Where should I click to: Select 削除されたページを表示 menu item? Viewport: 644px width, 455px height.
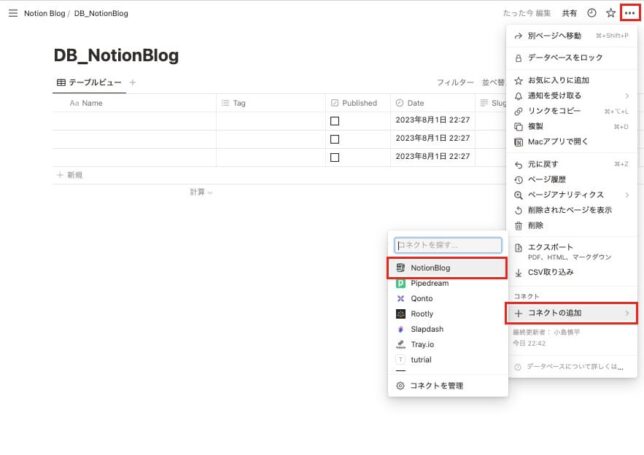click(x=572, y=210)
